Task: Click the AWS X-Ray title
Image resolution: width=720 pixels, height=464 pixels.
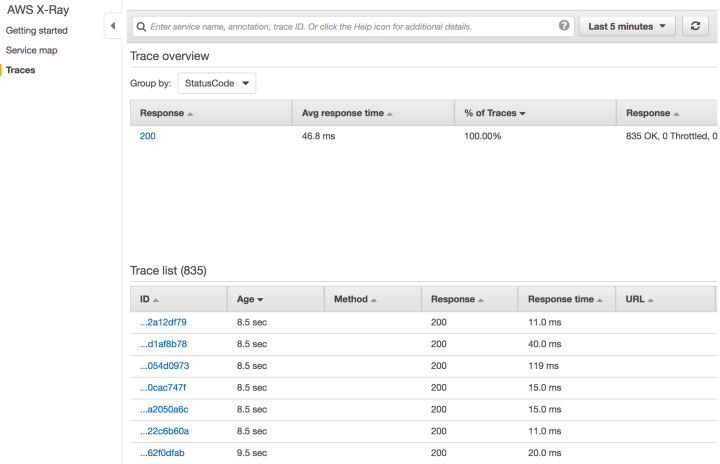Action: pyautogui.click(x=38, y=10)
